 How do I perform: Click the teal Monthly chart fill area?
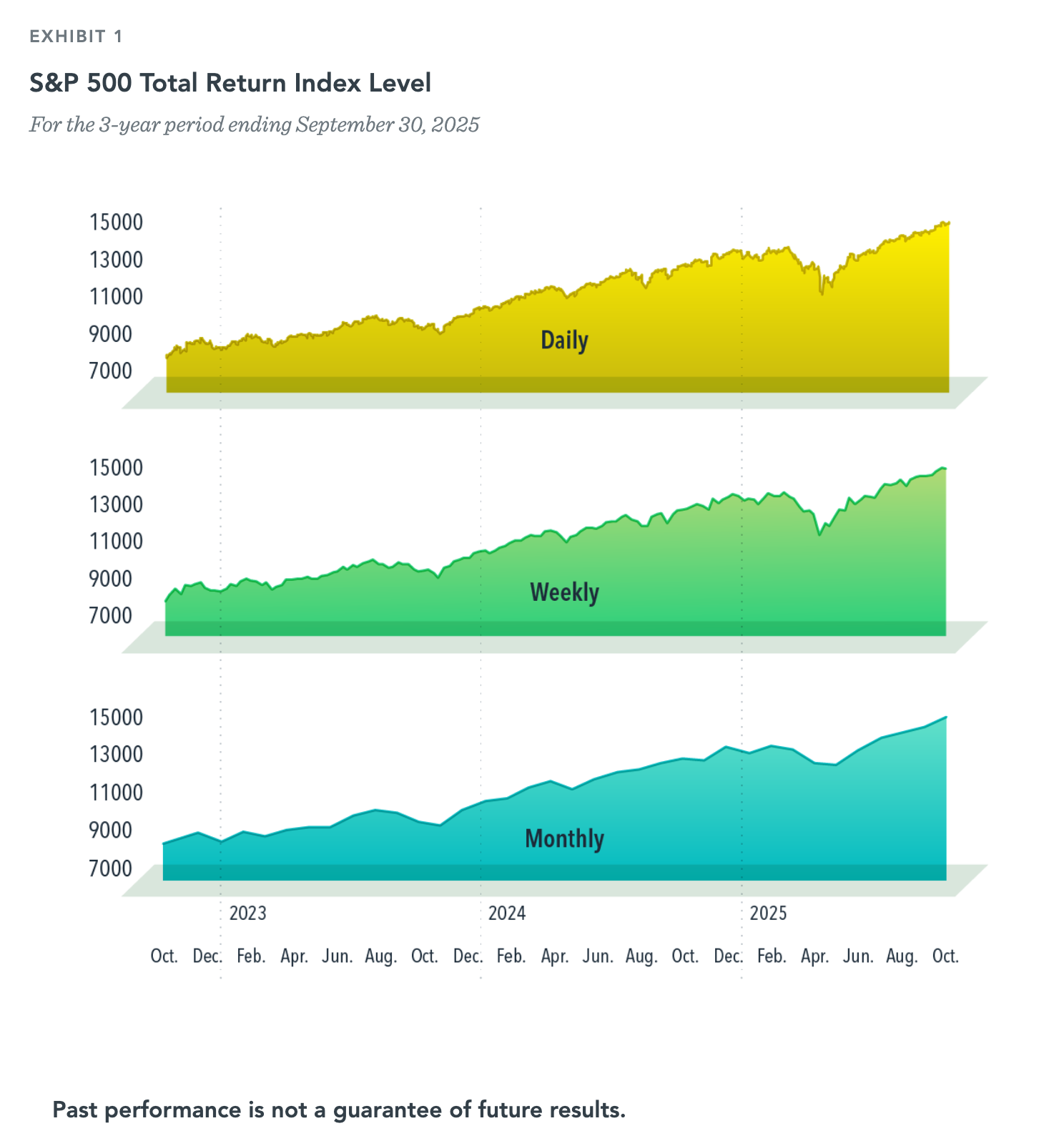coord(715,823)
